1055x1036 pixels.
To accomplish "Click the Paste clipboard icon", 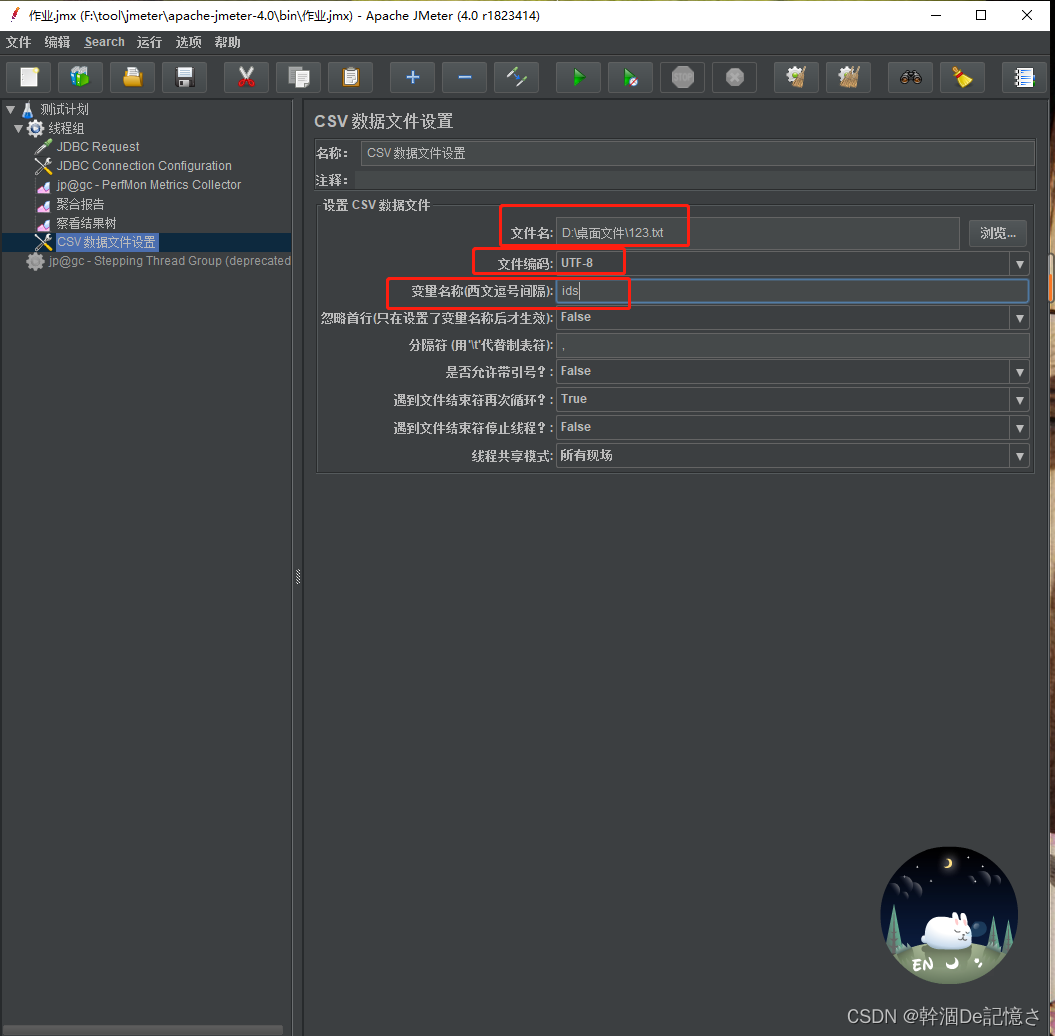I will click(x=351, y=77).
